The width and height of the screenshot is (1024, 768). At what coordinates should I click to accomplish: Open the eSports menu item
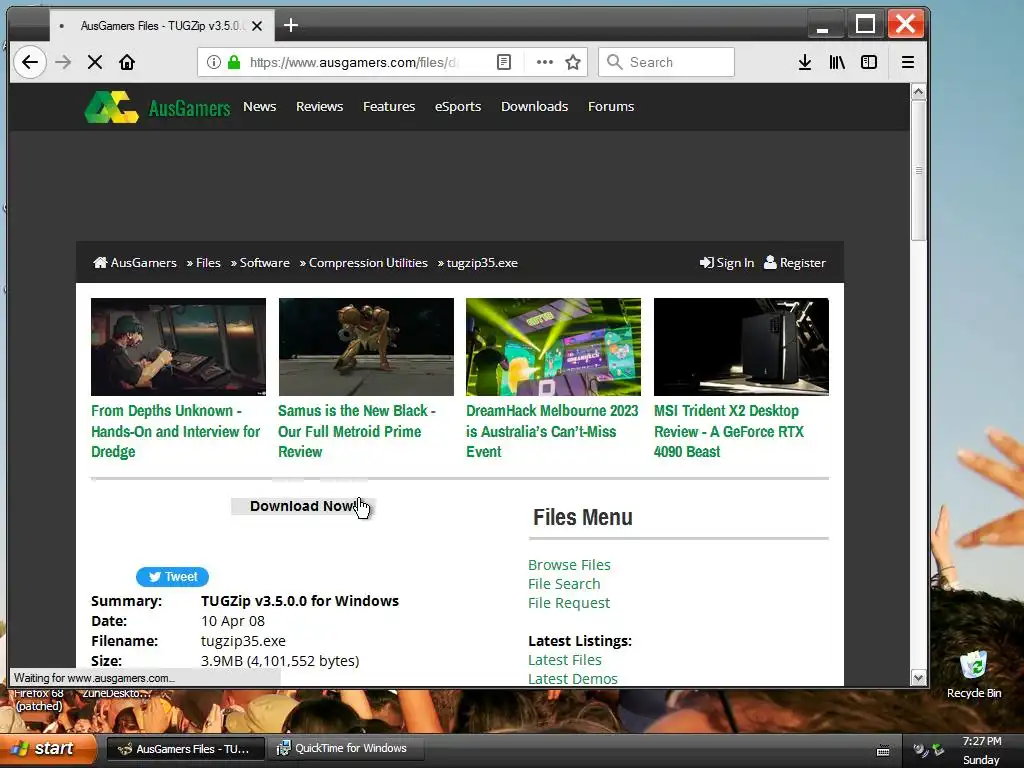(x=458, y=106)
